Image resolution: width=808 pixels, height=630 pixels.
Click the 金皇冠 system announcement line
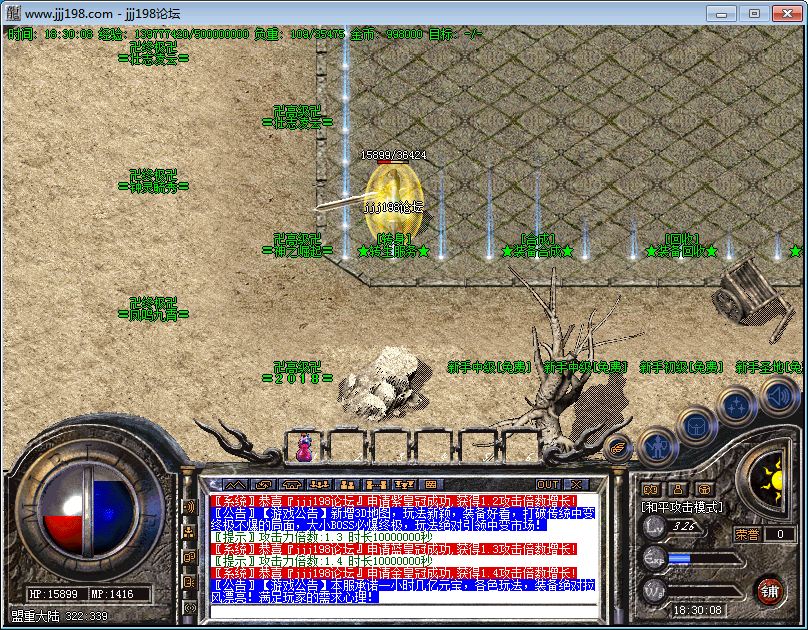(394, 573)
